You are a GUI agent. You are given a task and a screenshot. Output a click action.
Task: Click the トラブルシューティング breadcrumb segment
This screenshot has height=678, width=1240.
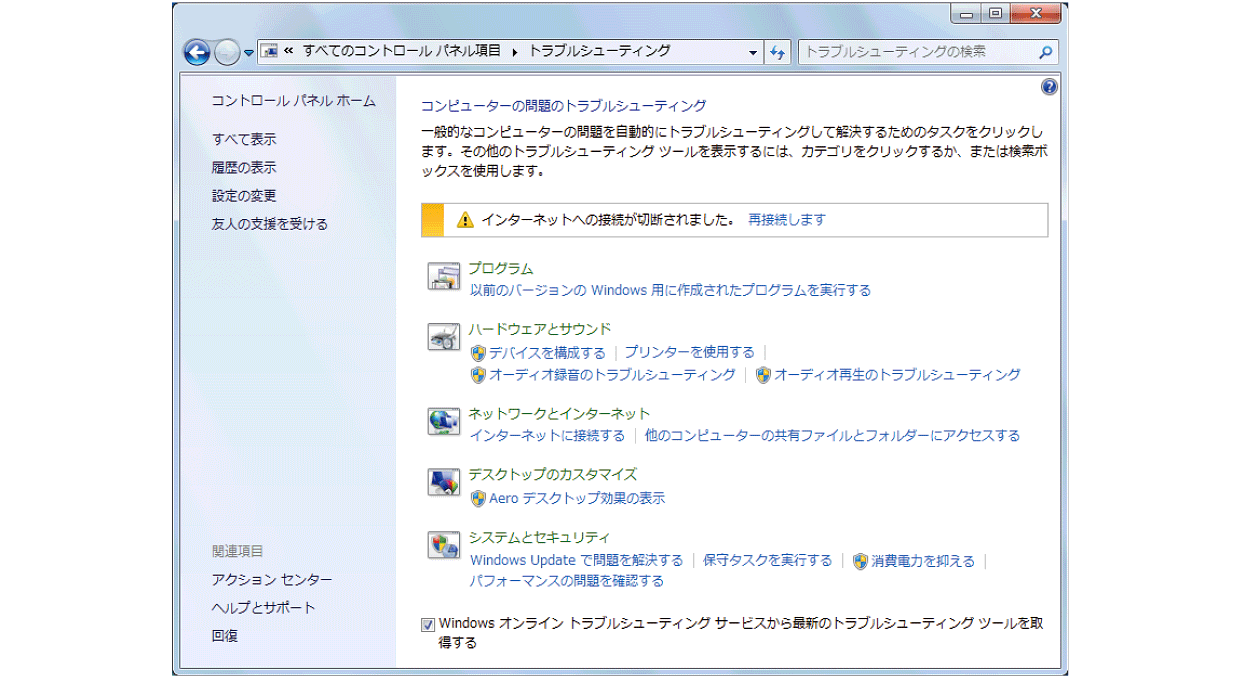pyautogui.click(x=599, y=51)
